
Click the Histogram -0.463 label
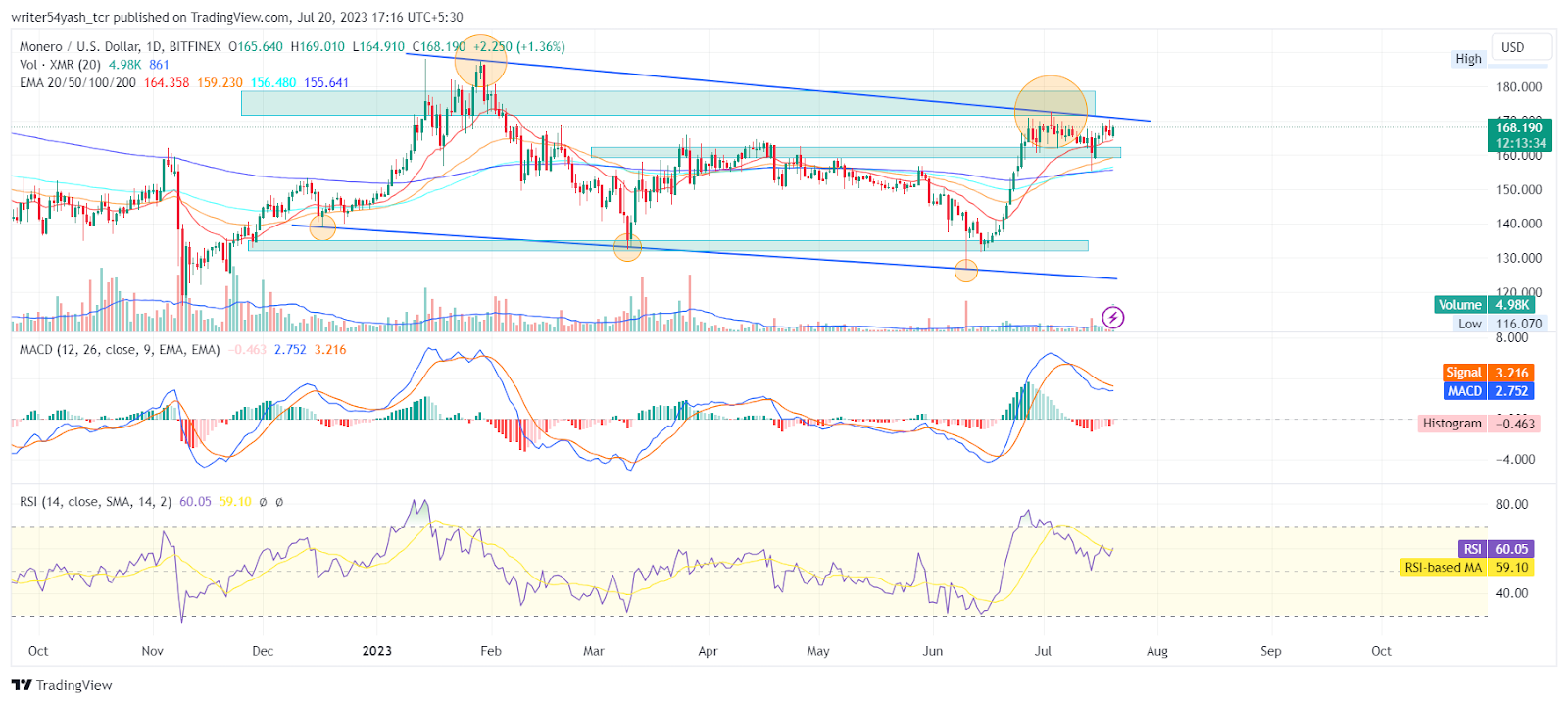1479,424
